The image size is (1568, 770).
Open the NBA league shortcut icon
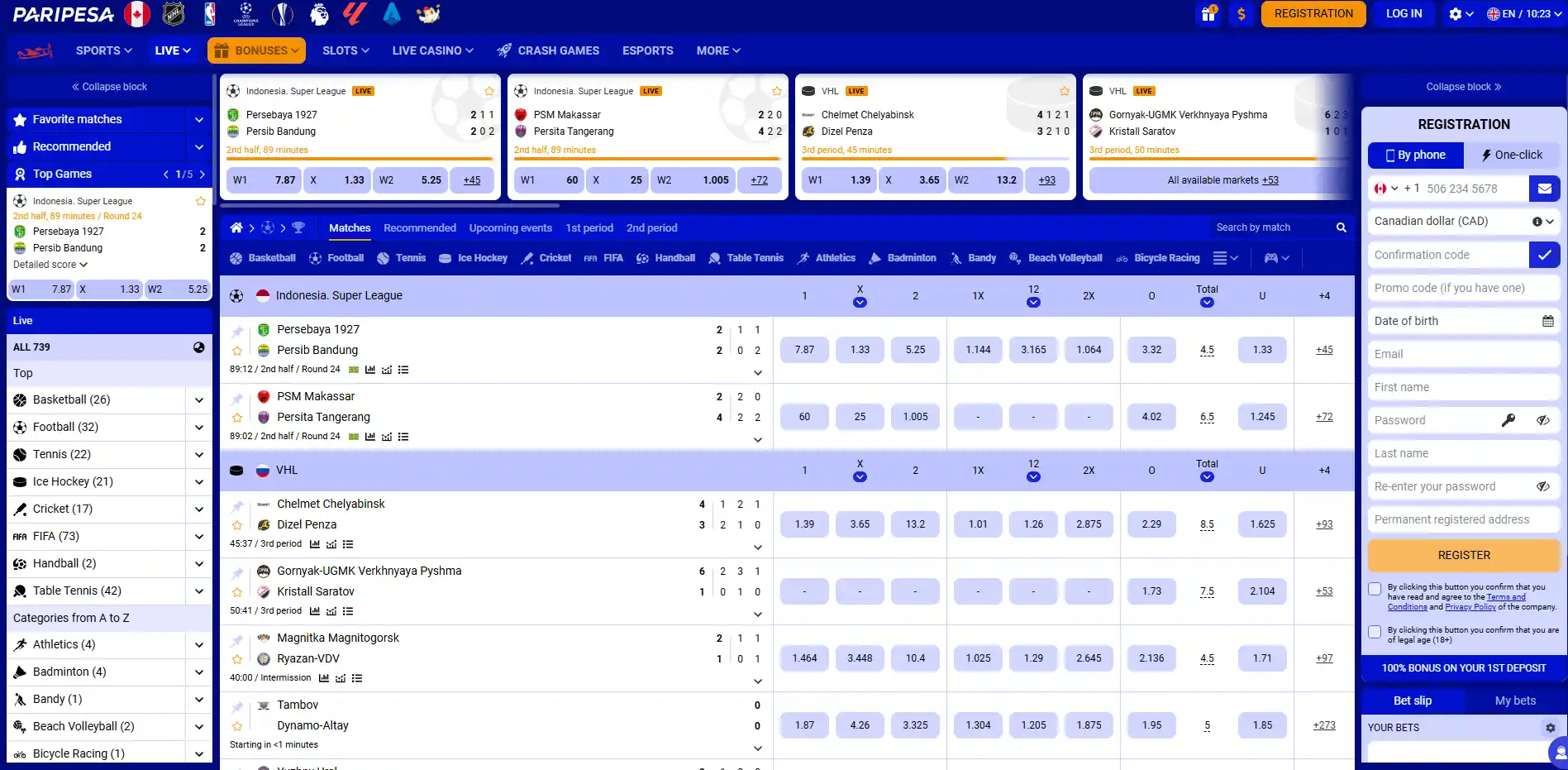[209, 14]
